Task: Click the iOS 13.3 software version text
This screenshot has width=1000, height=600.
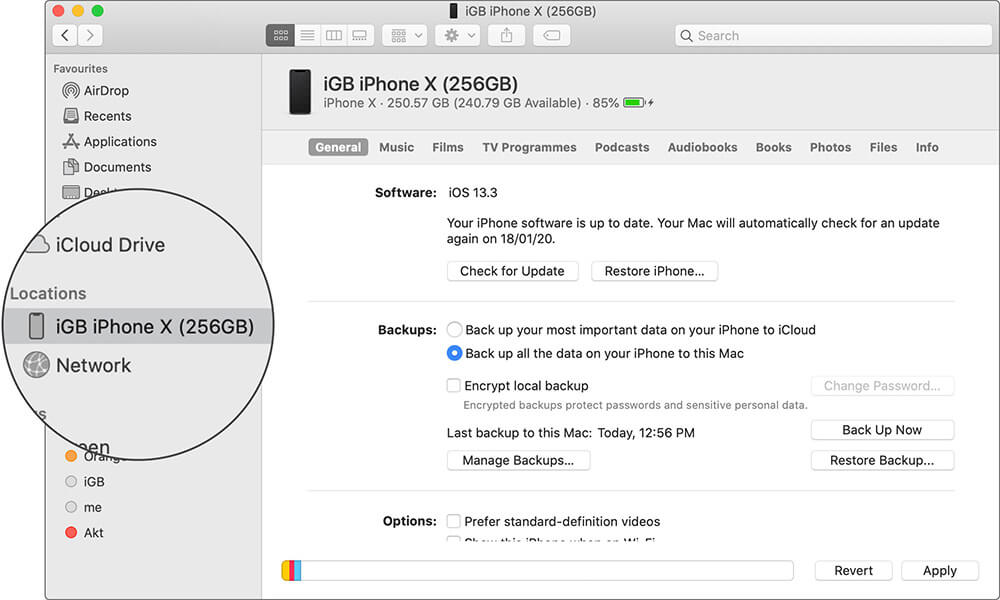Action: coord(473,193)
